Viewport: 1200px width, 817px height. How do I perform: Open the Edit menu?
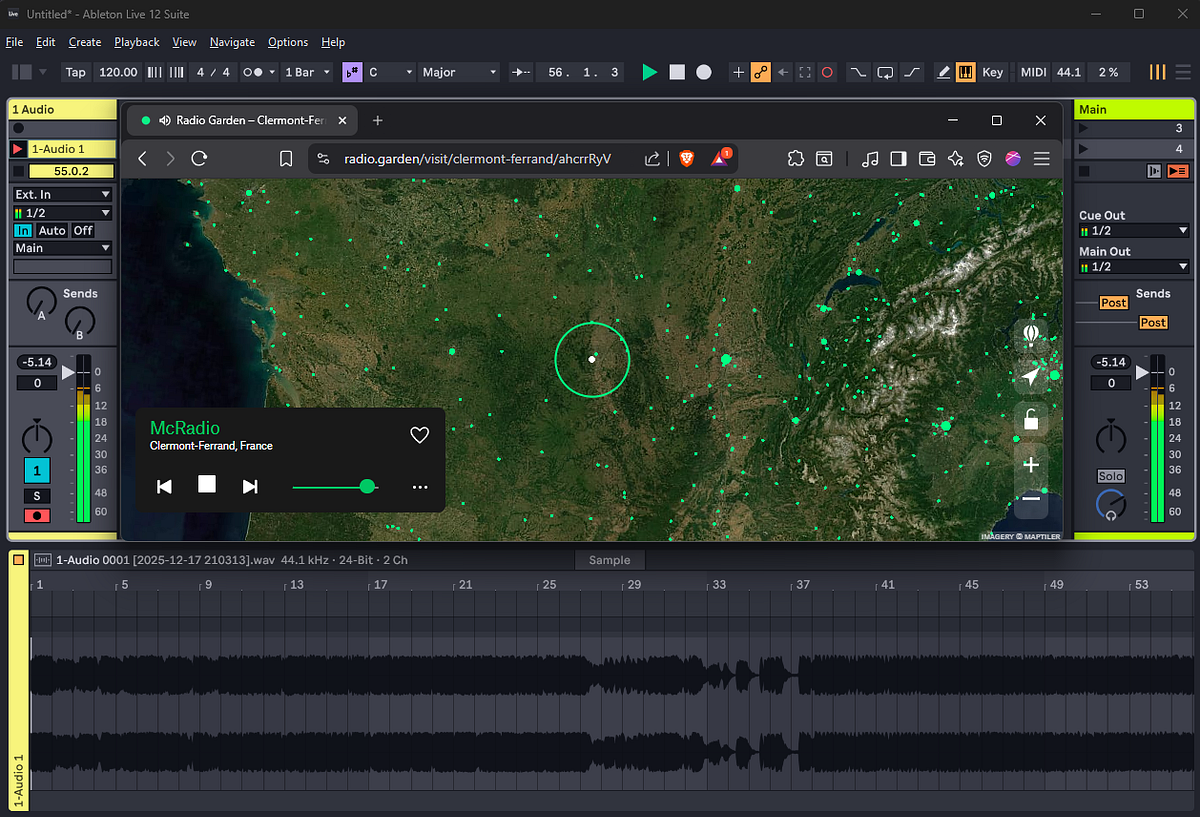tap(45, 42)
